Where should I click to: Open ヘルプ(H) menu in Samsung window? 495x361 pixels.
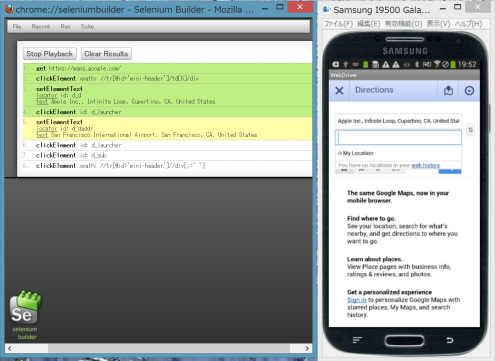point(468,24)
